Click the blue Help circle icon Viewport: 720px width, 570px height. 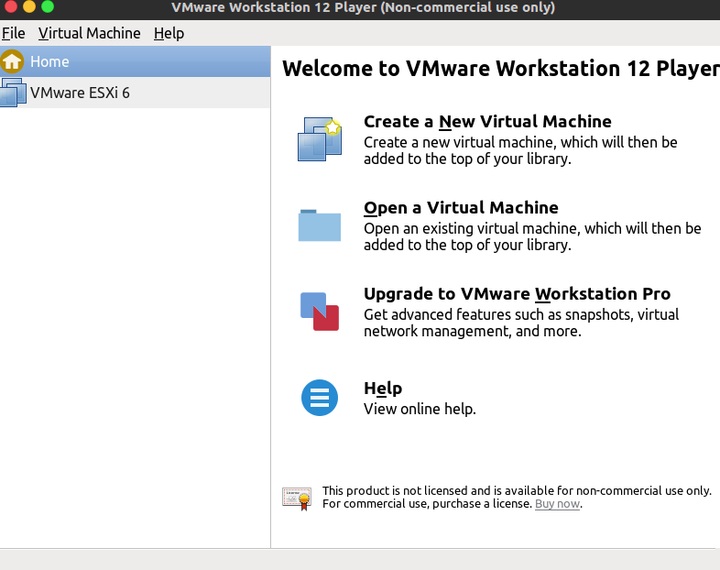[x=320, y=397]
